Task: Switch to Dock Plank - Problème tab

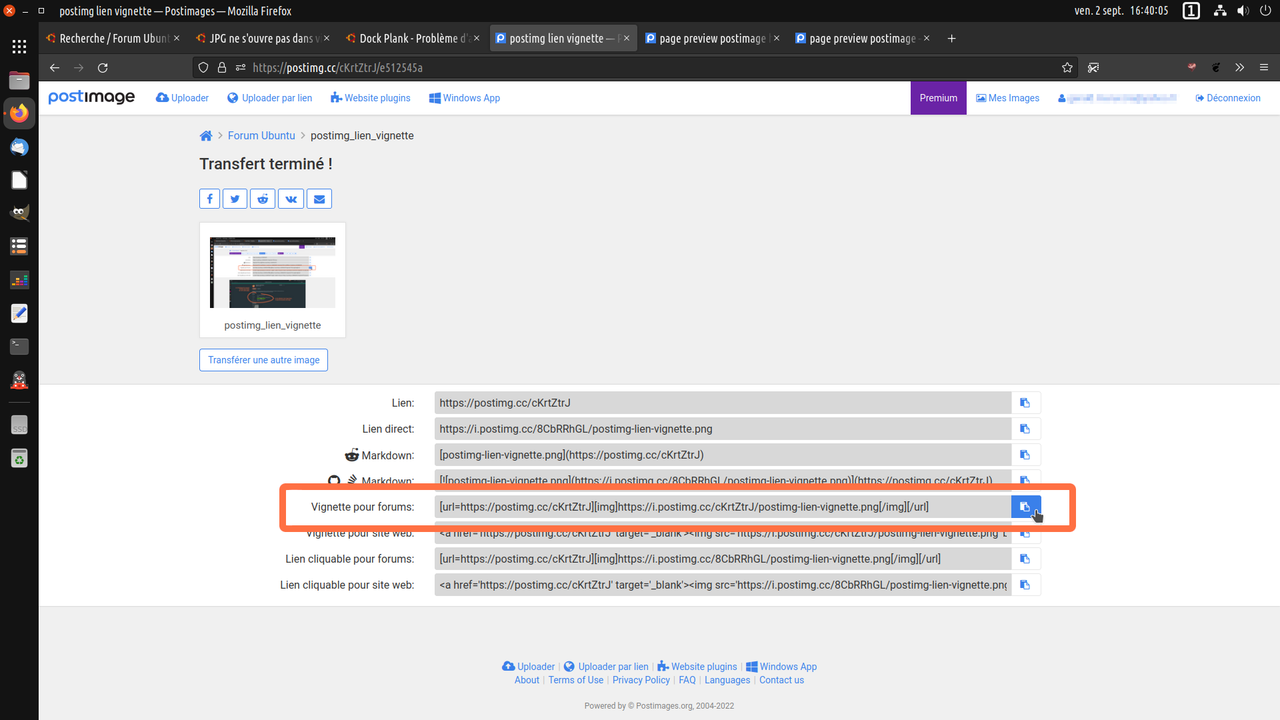Action: 413,39
